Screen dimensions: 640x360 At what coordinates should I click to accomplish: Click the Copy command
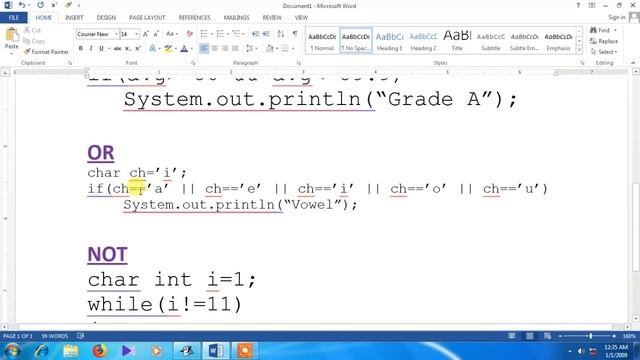[34, 41]
